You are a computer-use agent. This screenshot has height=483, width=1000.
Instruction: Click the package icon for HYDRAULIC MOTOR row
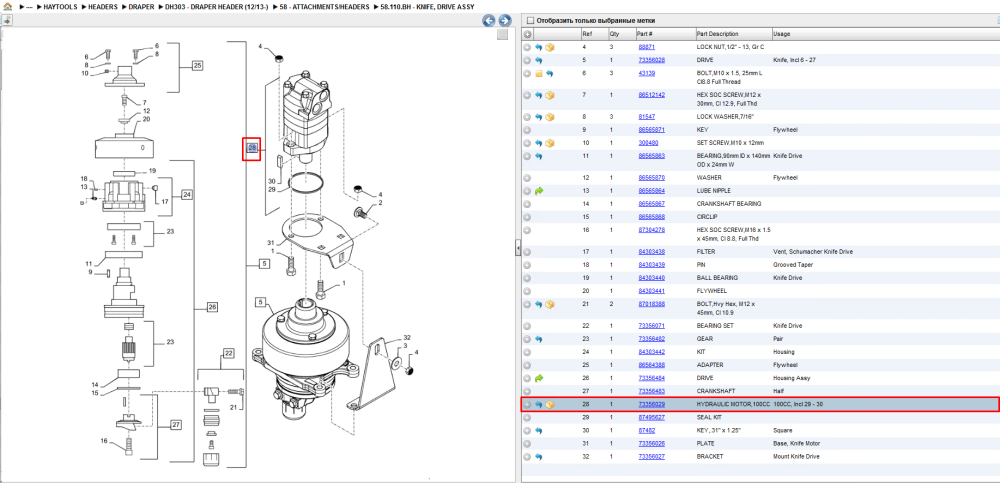coord(549,405)
